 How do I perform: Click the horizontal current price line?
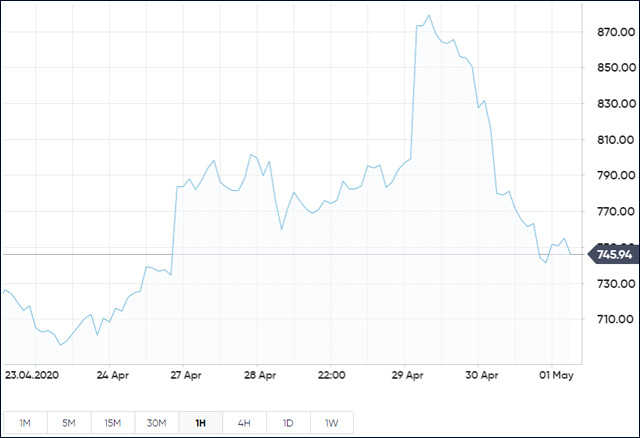click(300, 254)
